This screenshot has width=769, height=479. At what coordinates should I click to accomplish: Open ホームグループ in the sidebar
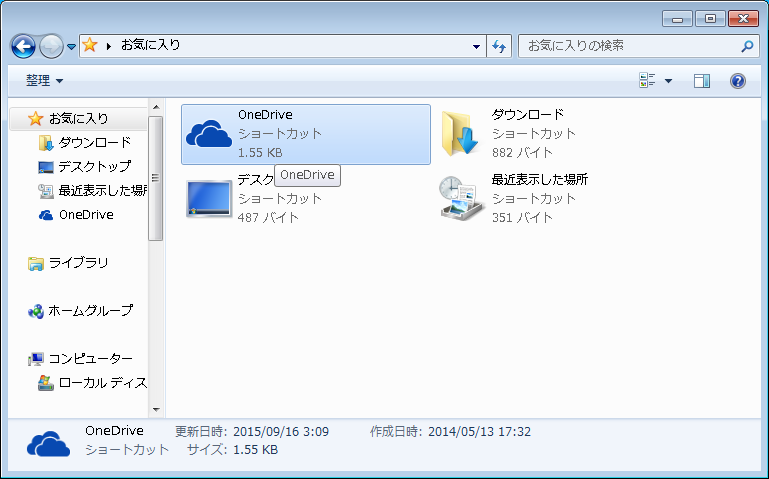[x=80, y=311]
